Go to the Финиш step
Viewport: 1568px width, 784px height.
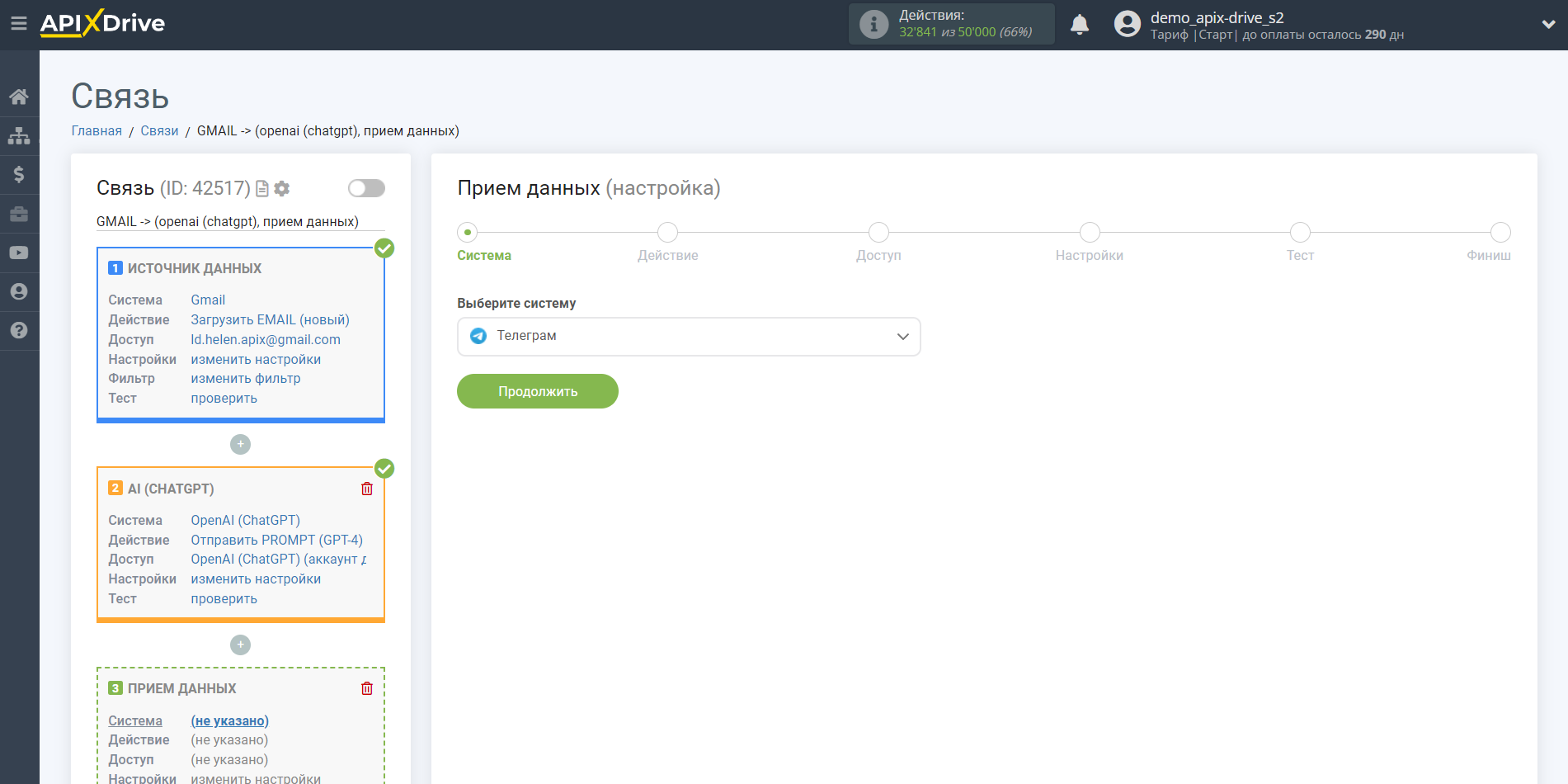point(1500,233)
